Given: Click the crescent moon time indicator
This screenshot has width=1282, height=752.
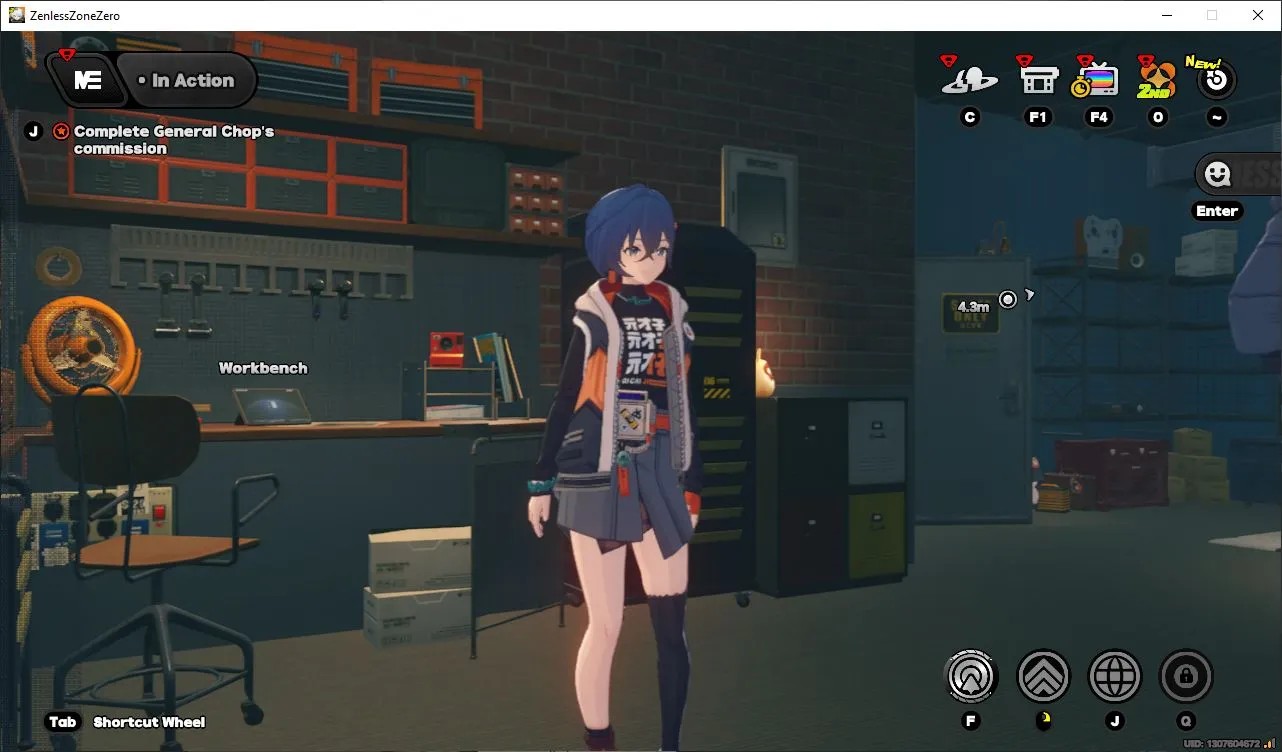Looking at the screenshot, I should coord(1043,721).
